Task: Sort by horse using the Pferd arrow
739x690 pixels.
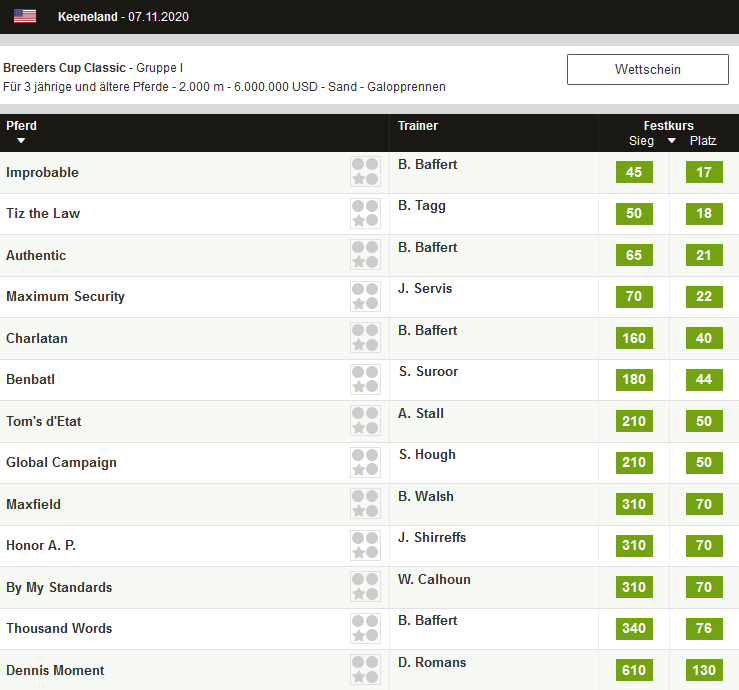Action: click(21, 140)
